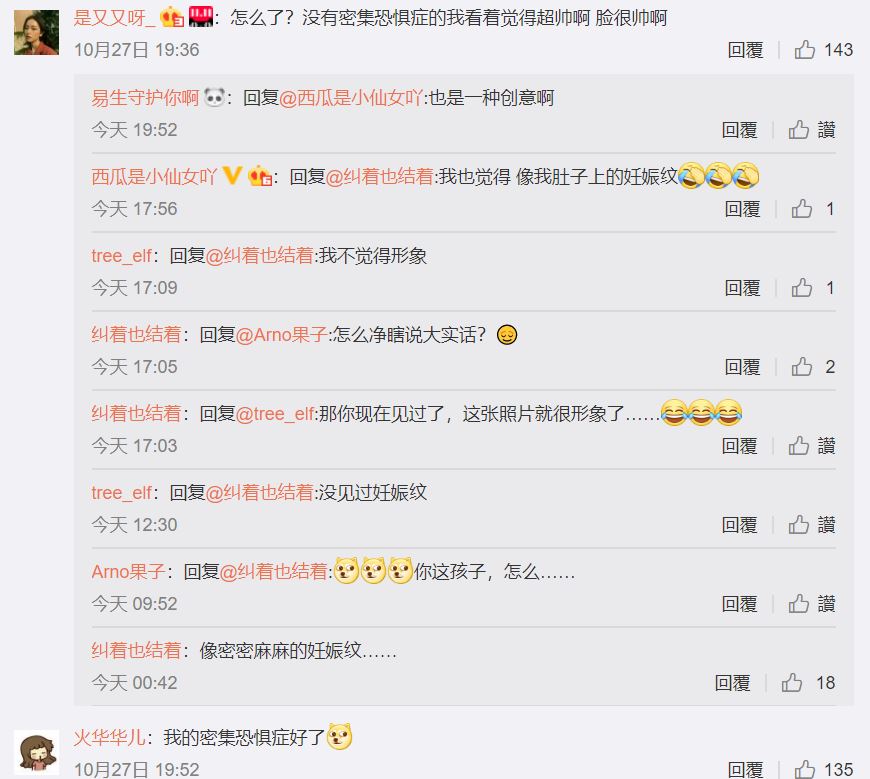Visit Arno果子's profile via username
Image resolution: width=870 pixels, height=779 pixels.
point(128,571)
